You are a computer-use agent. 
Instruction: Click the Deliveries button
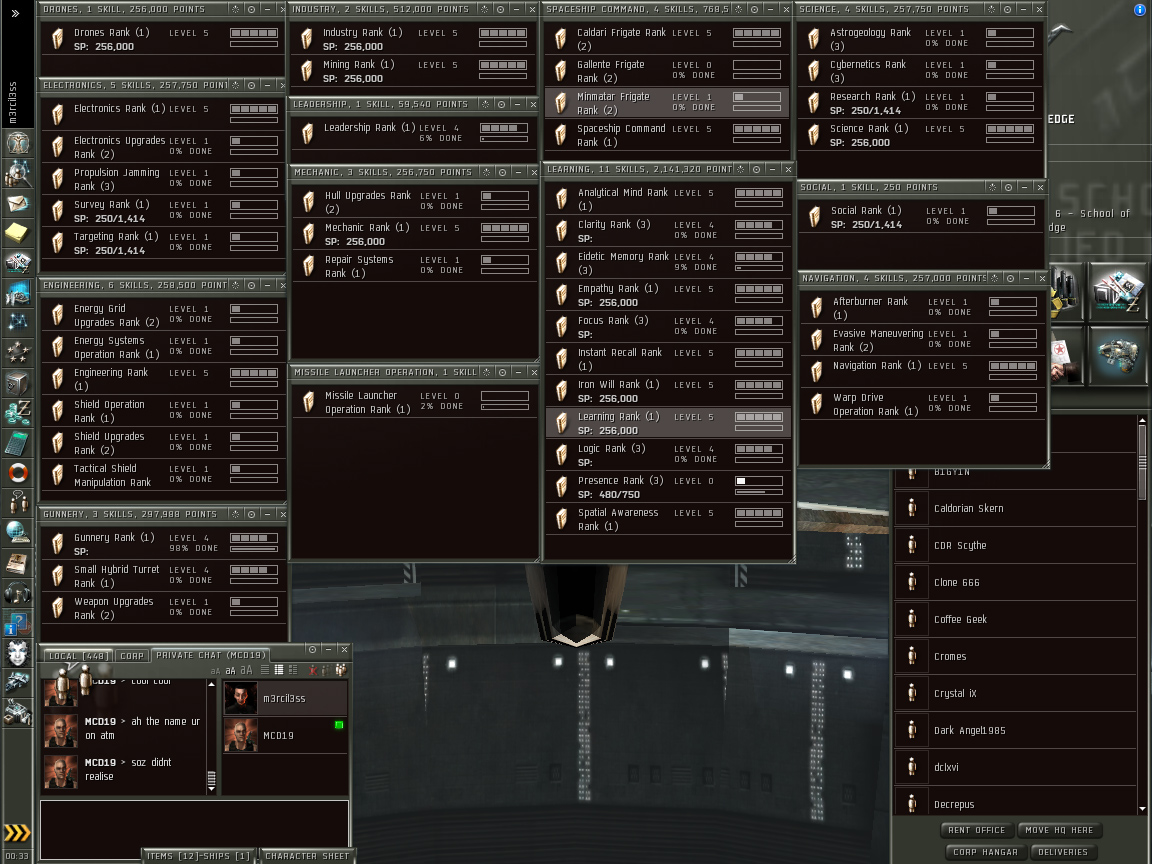(1062, 852)
